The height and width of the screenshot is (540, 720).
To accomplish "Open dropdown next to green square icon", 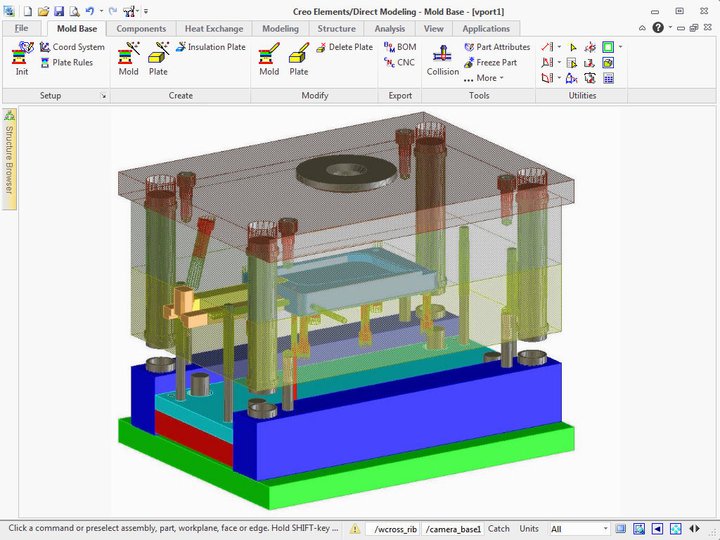I will tap(620, 47).
